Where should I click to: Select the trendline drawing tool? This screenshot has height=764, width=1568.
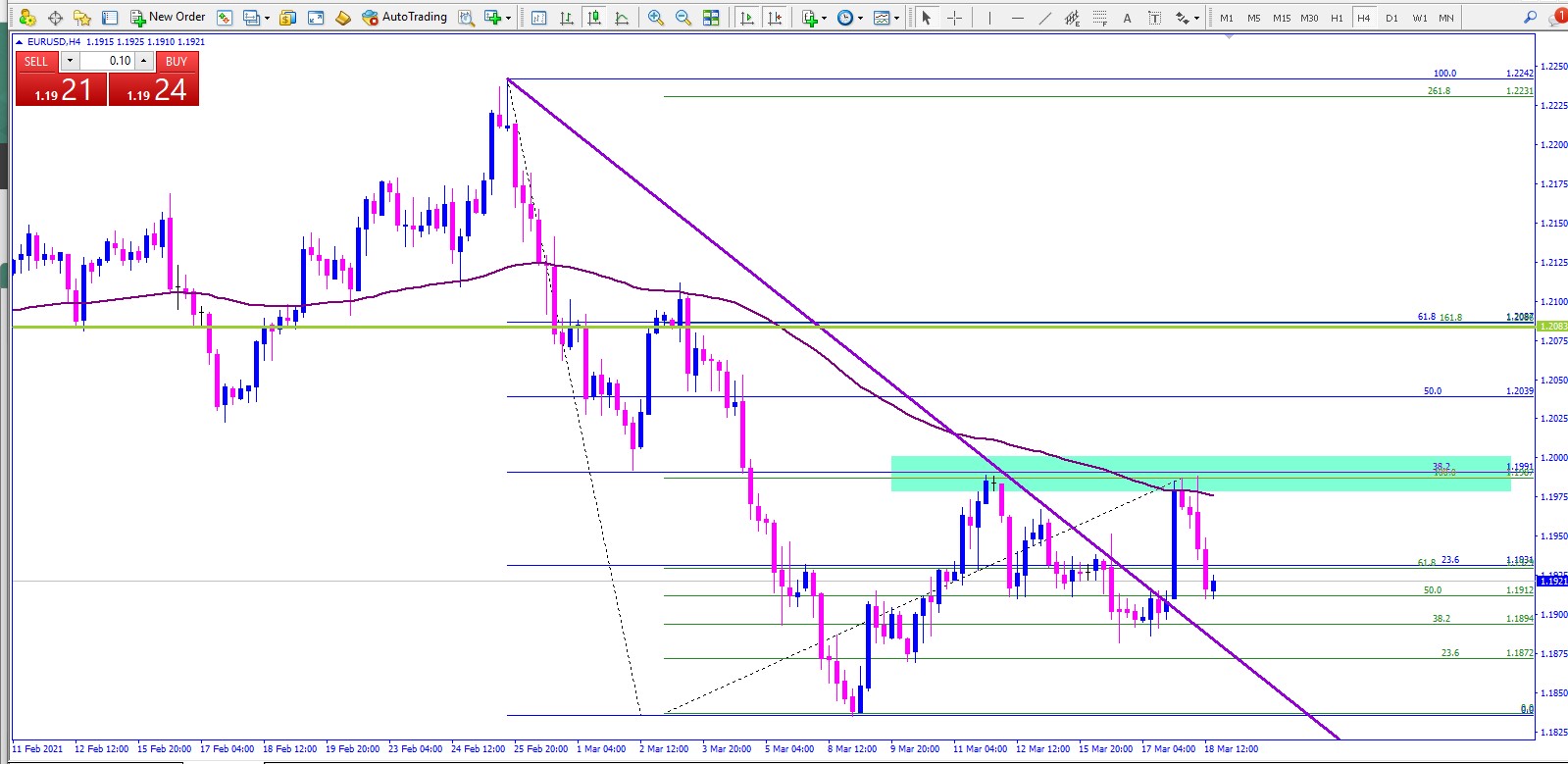[1044, 17]
